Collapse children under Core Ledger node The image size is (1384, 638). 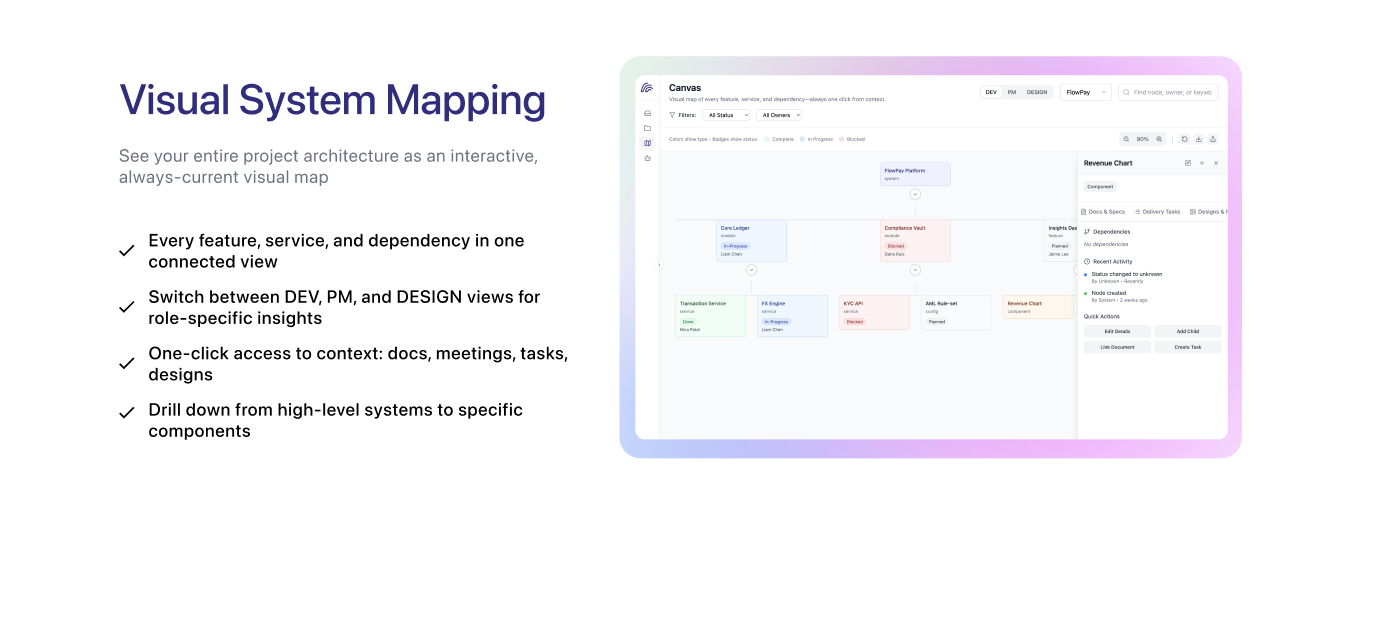coord(751,270)
